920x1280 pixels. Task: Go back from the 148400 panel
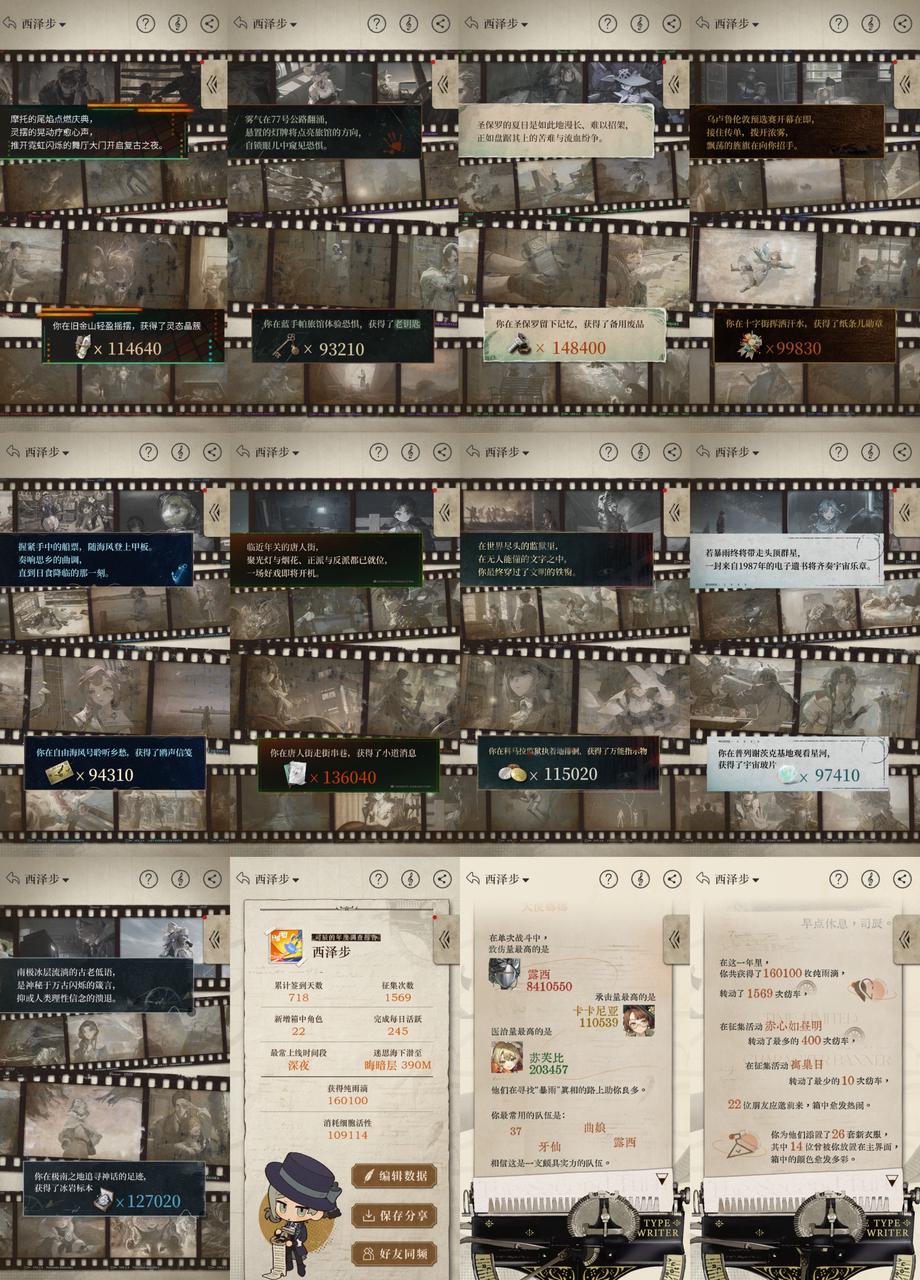coord(471,23)
